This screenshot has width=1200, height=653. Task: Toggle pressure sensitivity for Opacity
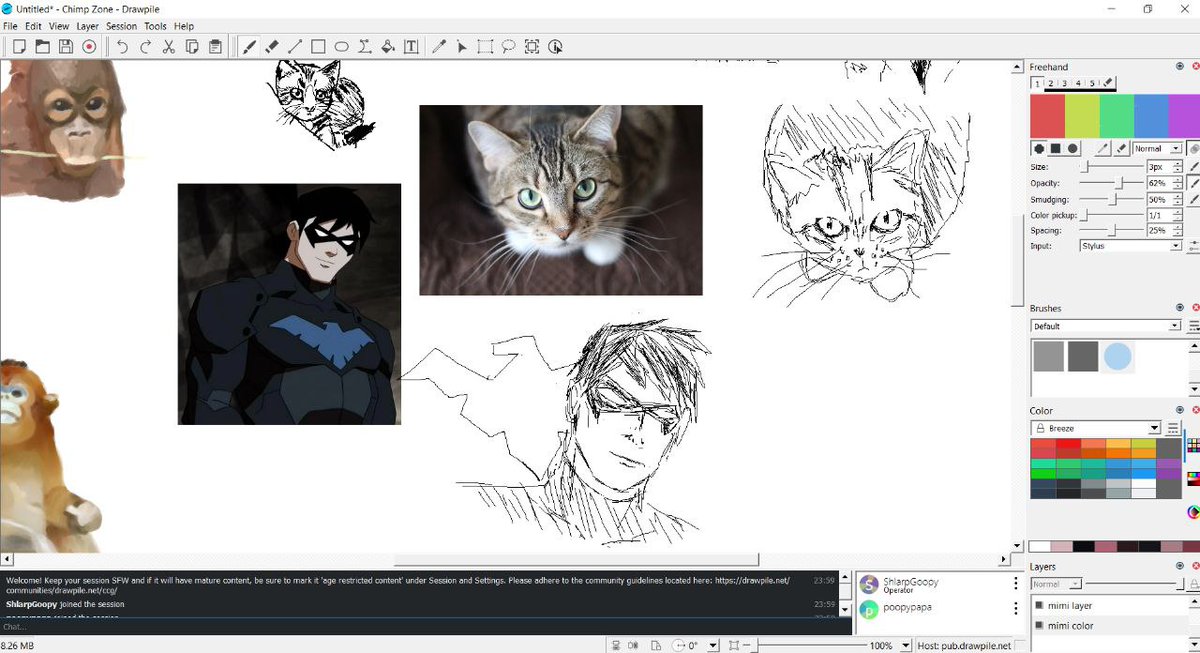[x=1193, y=183]
